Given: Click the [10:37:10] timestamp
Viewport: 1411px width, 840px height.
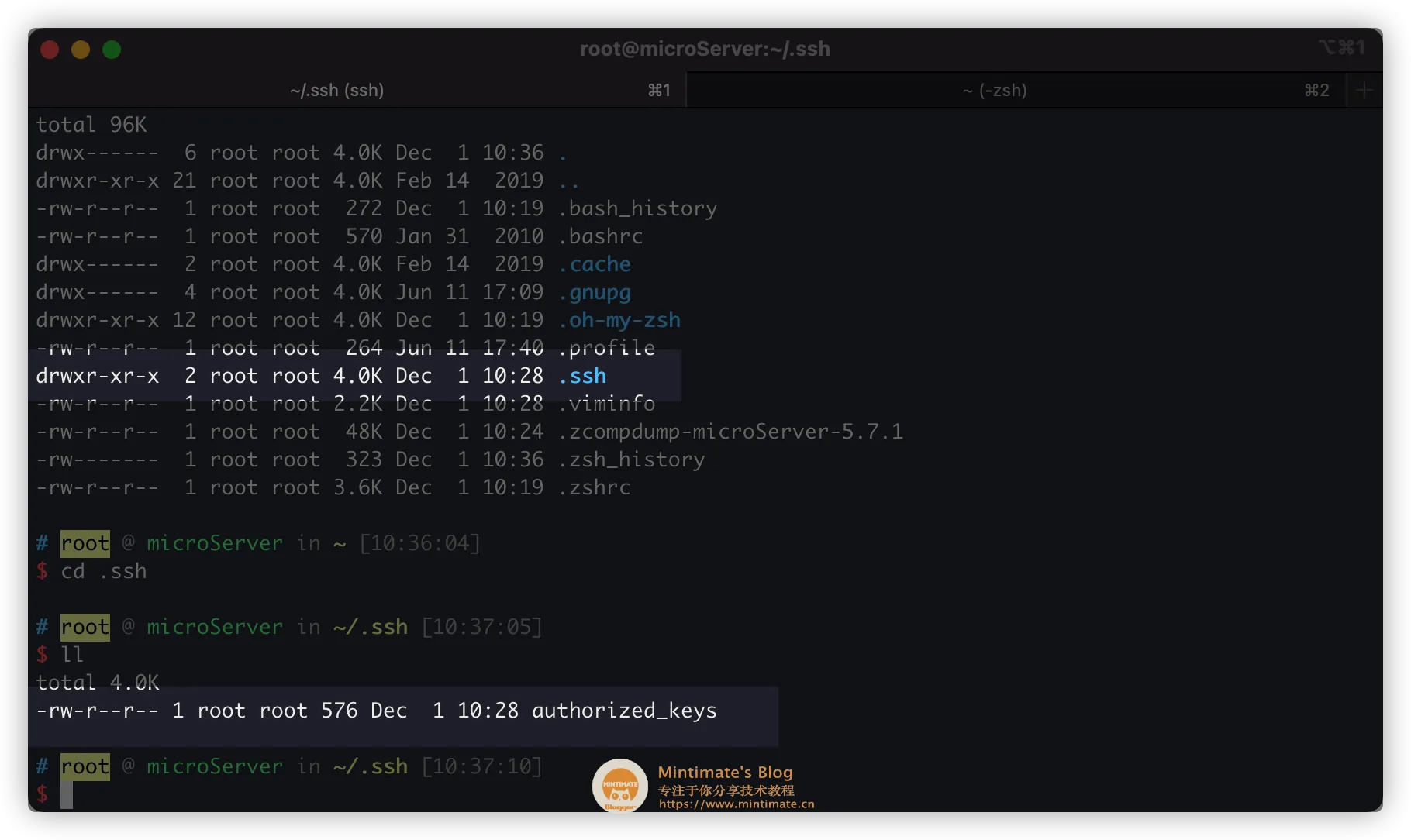Looking at the screenshot, I should [481, 766].
